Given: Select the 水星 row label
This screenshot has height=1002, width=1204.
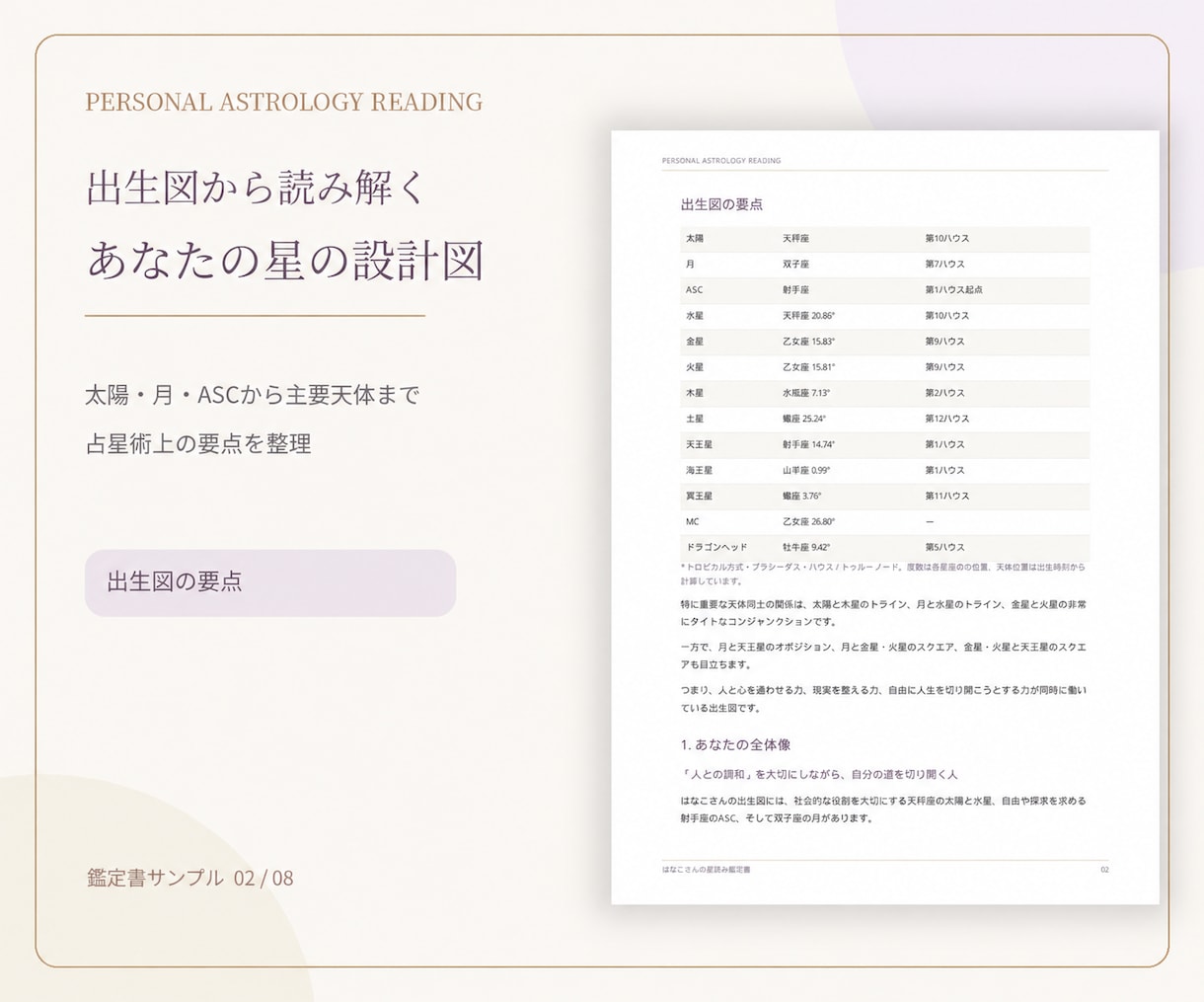Looking at the screenshot, I should (695, 316).
